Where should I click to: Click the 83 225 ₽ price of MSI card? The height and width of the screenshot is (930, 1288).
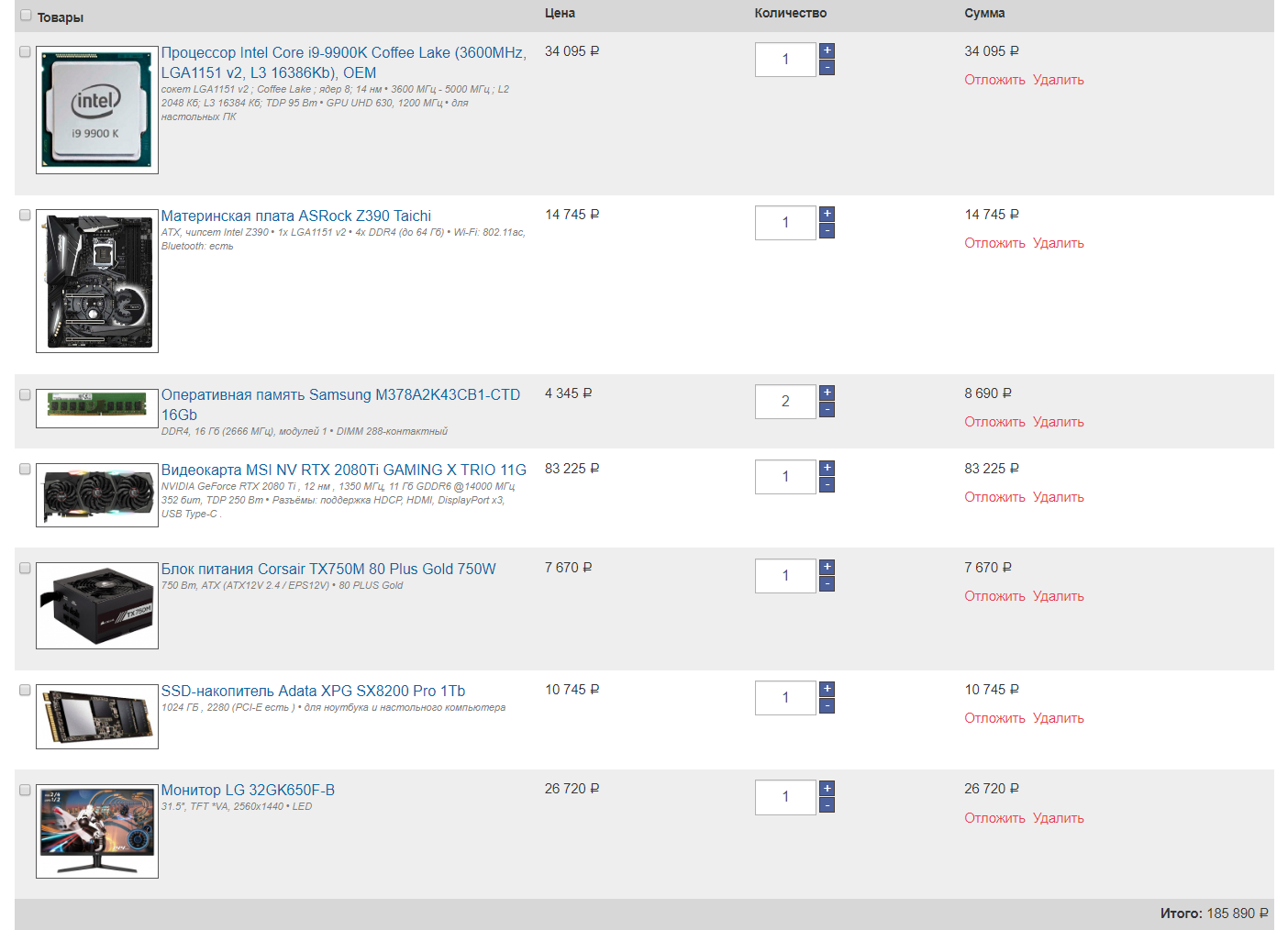(x=572, y=469)
